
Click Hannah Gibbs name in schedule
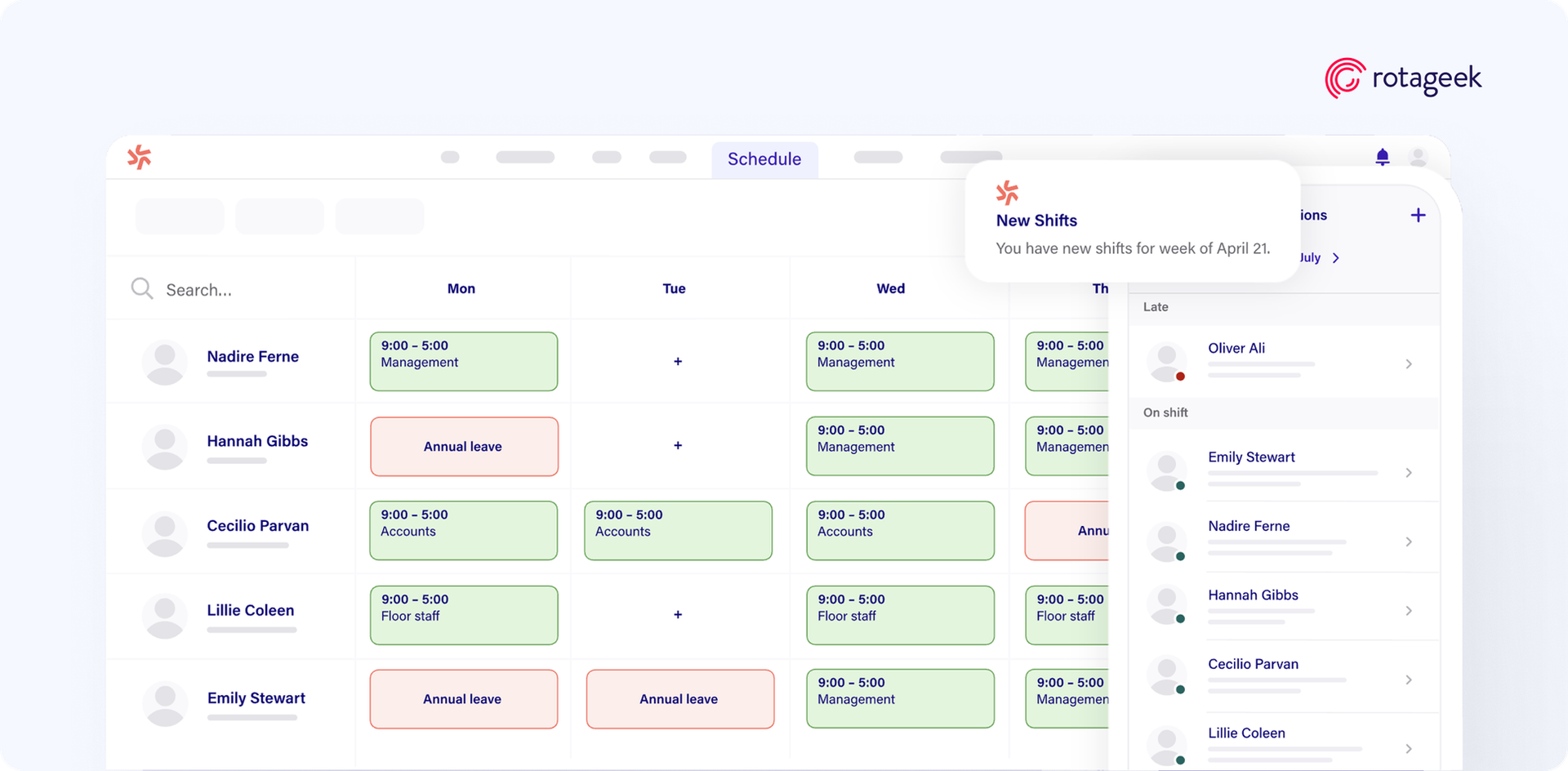257,441
